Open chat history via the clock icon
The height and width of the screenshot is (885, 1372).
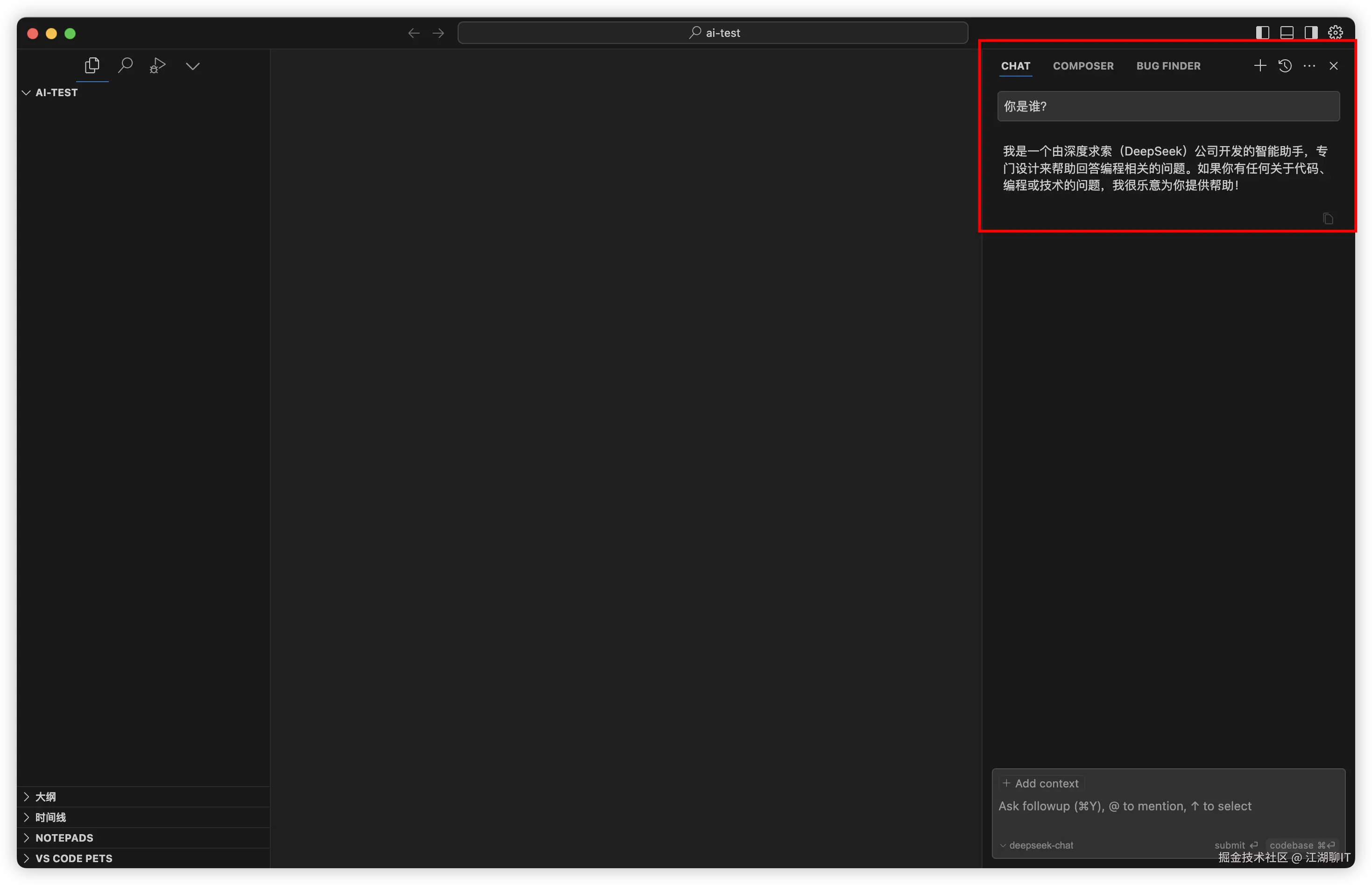tap(1285, 65)
